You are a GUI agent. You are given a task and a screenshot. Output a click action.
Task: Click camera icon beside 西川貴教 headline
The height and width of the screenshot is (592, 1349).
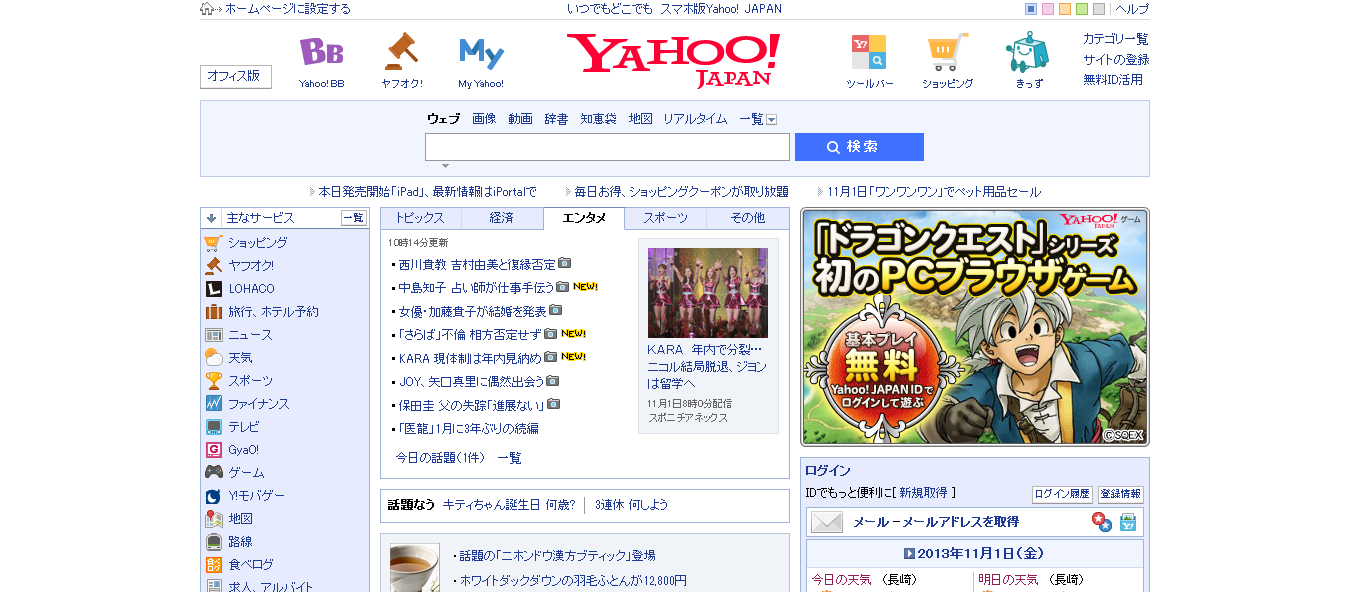pos(564,263)
